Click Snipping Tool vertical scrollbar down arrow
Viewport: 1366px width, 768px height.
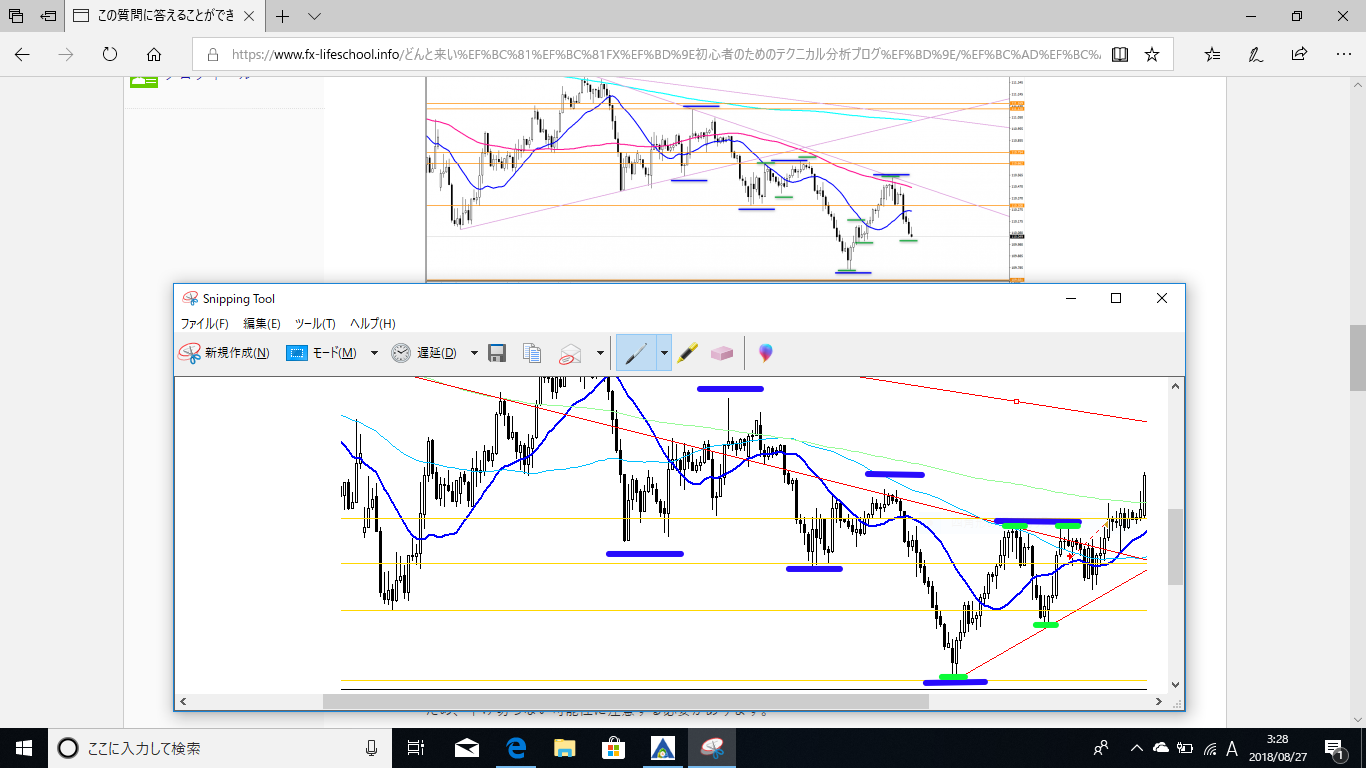point(1175,685)
